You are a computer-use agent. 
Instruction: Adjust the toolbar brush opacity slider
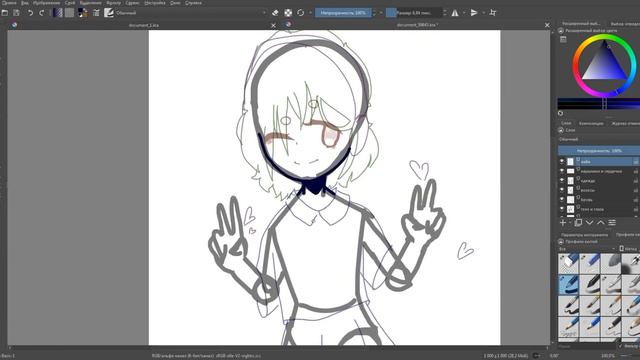343,13
